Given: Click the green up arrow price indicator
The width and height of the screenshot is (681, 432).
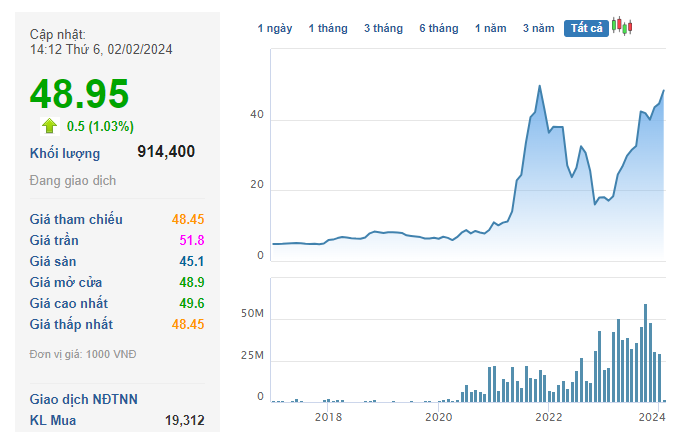Looking at the screenshot, I should [49, 126].
